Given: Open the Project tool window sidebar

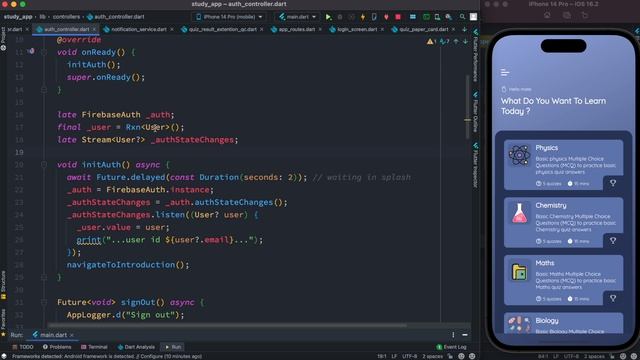Looking at the screenshot, I should [3, 39].
